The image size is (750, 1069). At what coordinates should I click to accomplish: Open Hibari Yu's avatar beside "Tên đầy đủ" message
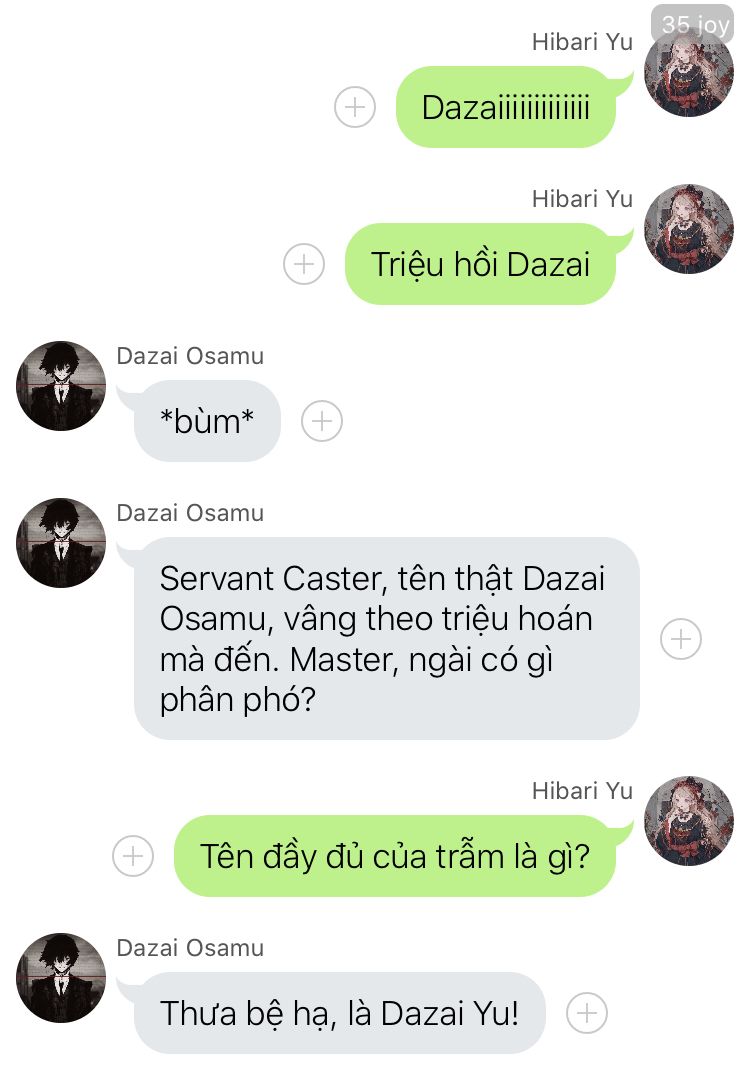pos(689,821)
